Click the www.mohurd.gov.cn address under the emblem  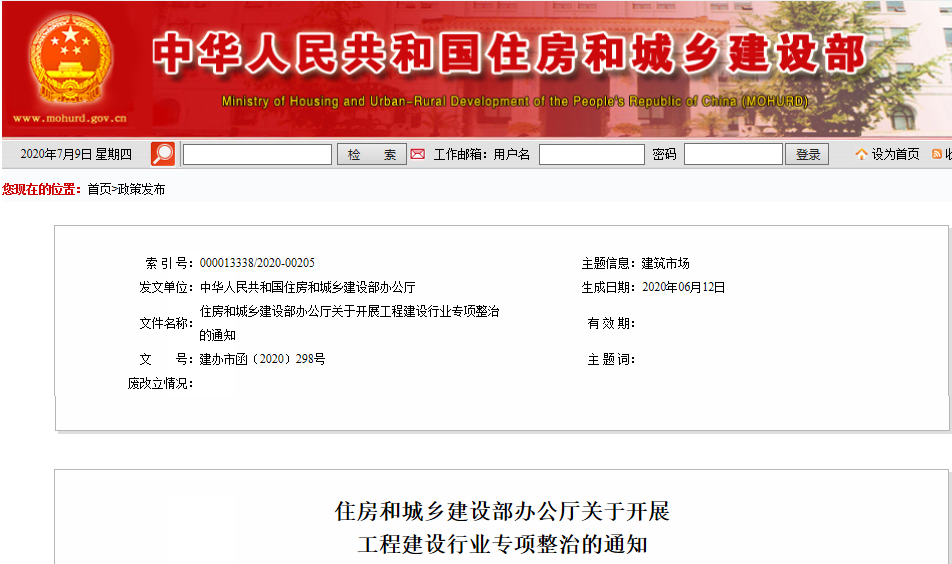[70, 119]
